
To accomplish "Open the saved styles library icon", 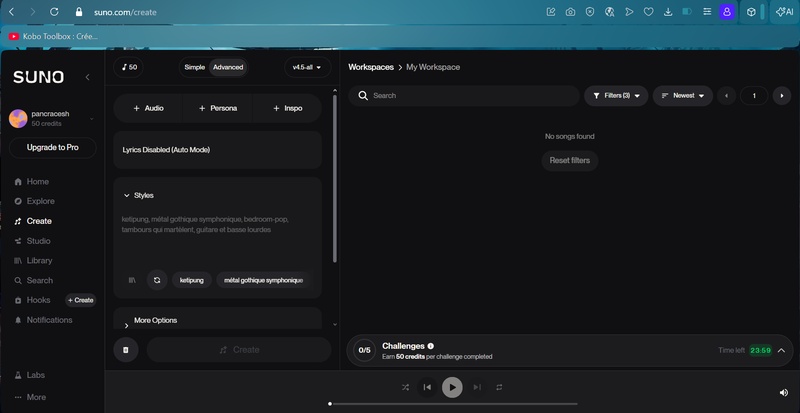I will tap(132, 280).
